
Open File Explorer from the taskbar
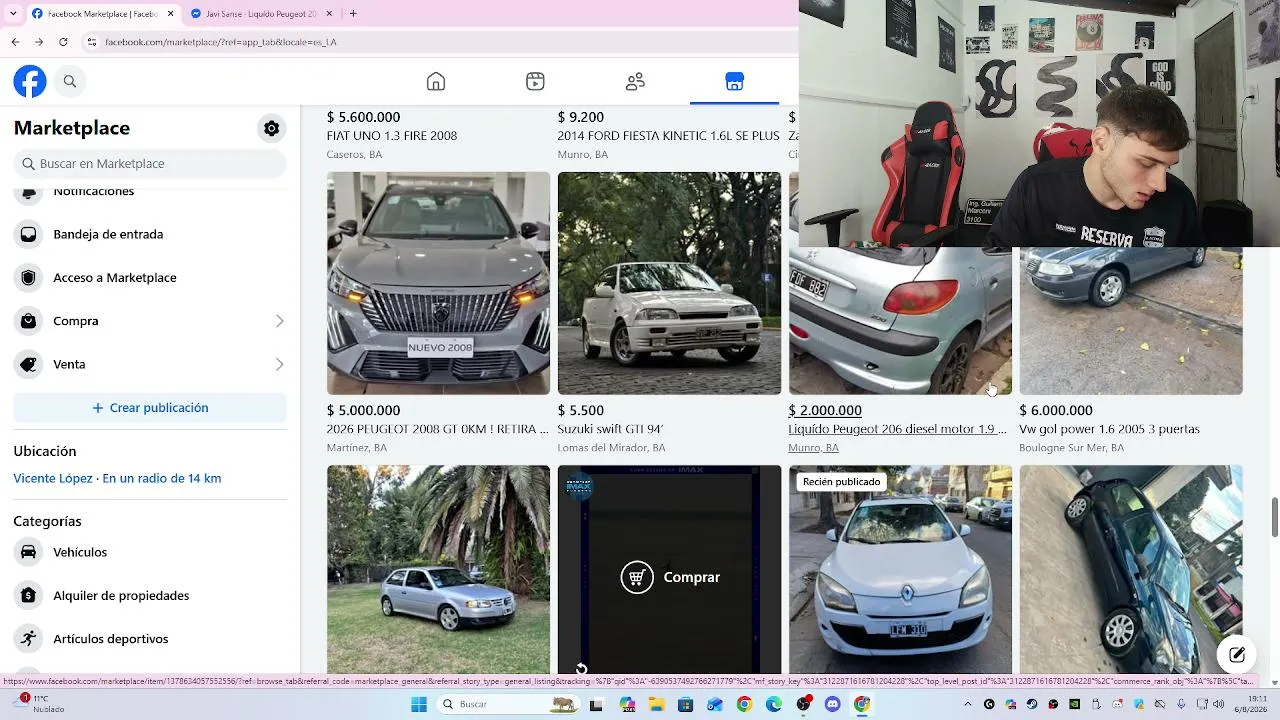[x=657, y=705]
